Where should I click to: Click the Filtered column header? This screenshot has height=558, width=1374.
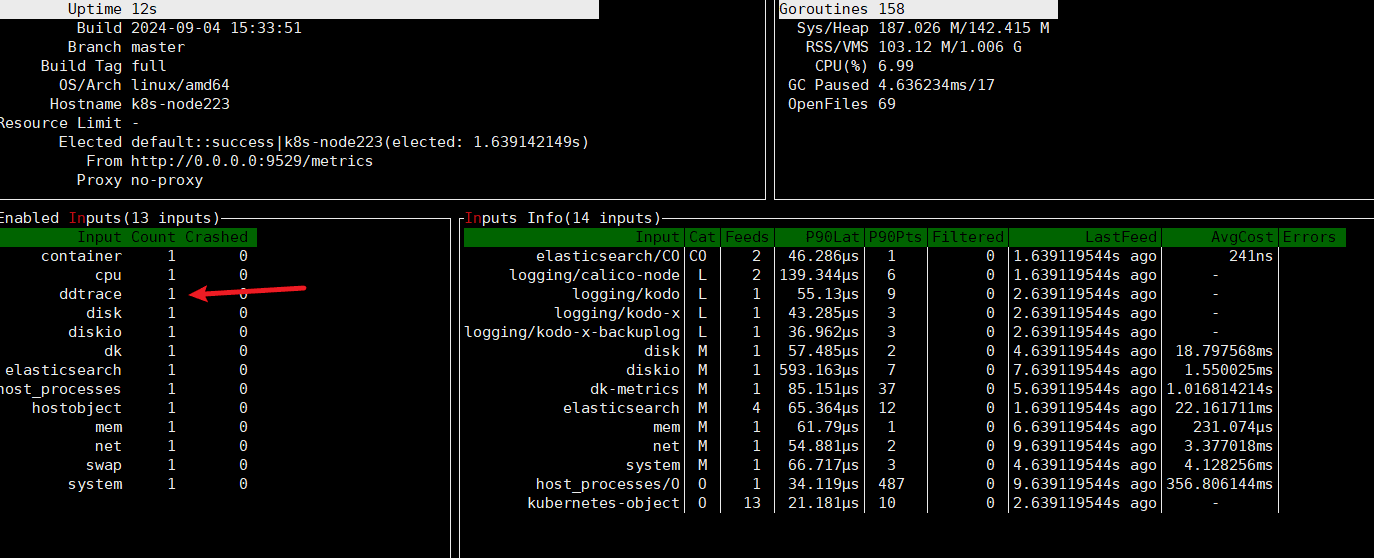967,237
